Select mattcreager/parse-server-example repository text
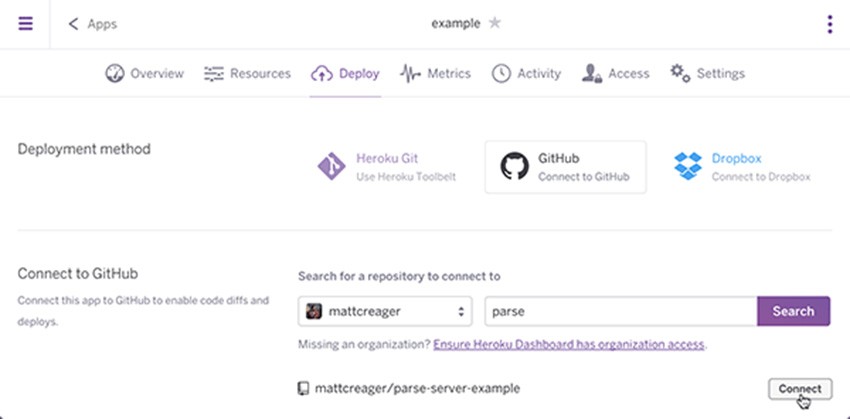This screenshot has height=419, width=850. (x=417, y=389)
